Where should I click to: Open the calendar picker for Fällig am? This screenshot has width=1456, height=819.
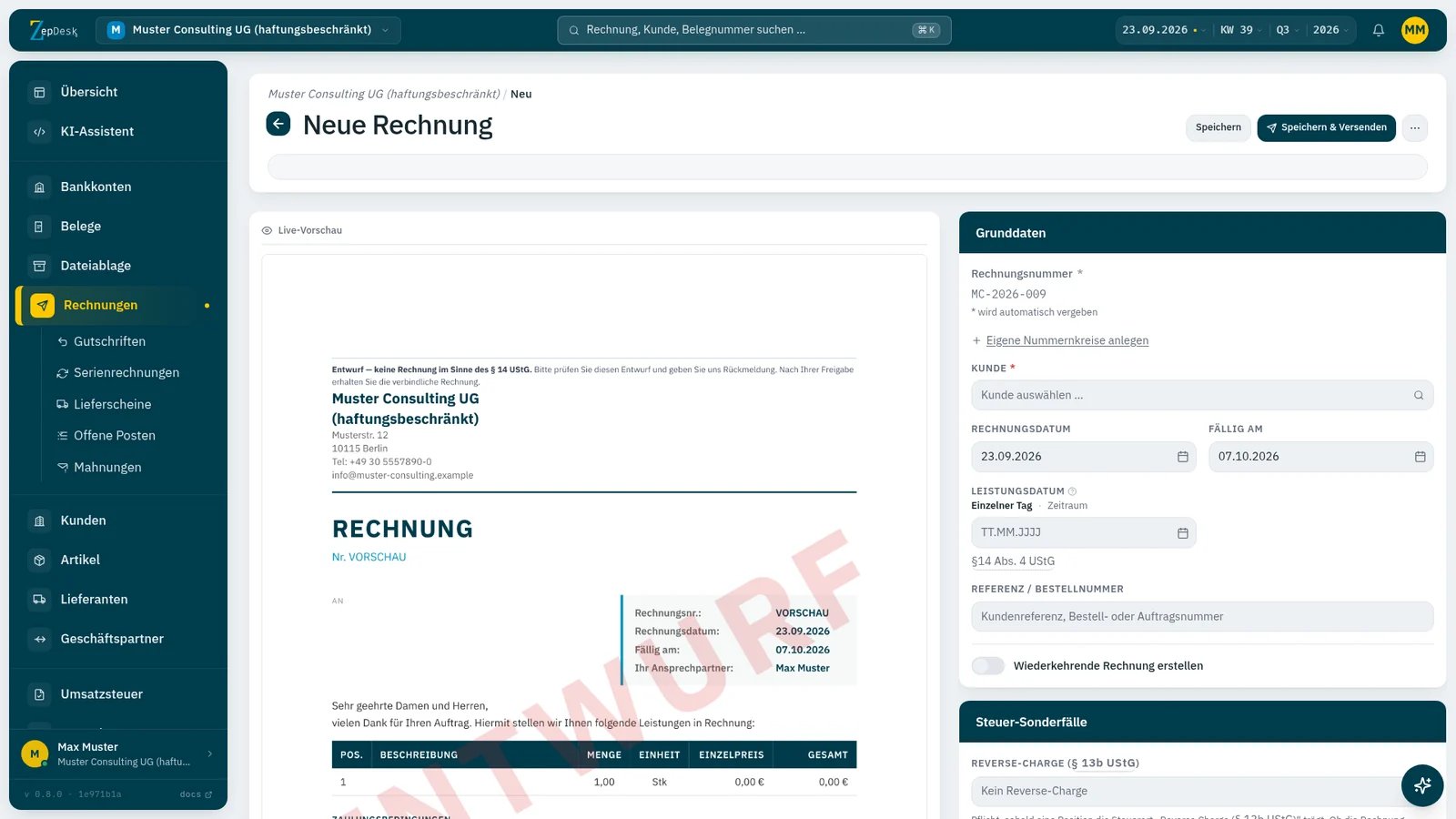click(1421, 457)
